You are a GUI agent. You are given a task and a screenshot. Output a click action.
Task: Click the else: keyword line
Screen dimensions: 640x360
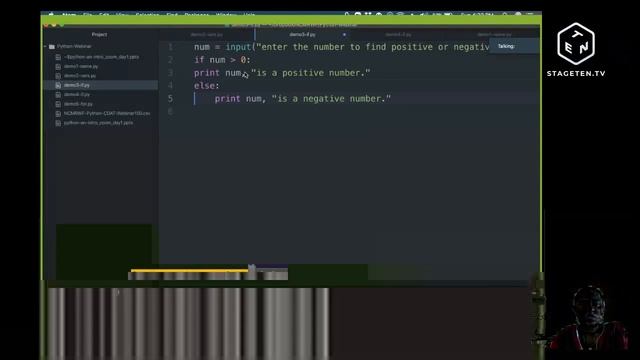(207, 86)
